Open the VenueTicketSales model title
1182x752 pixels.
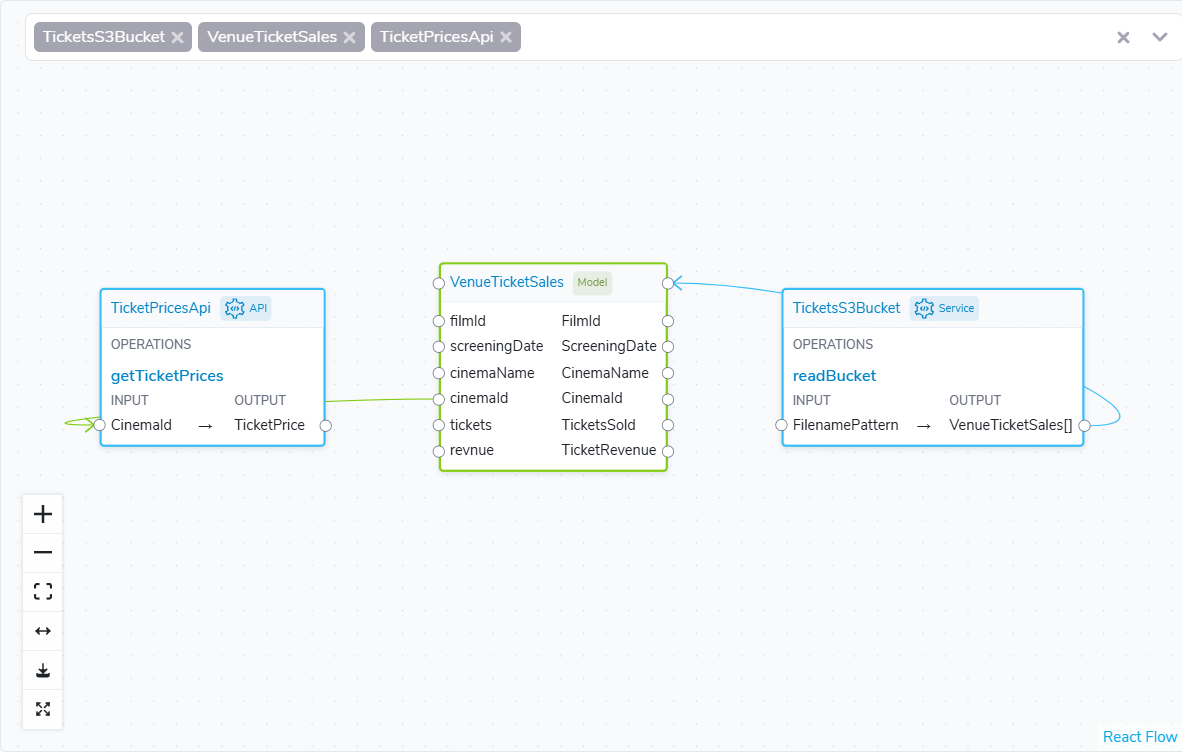507,282
